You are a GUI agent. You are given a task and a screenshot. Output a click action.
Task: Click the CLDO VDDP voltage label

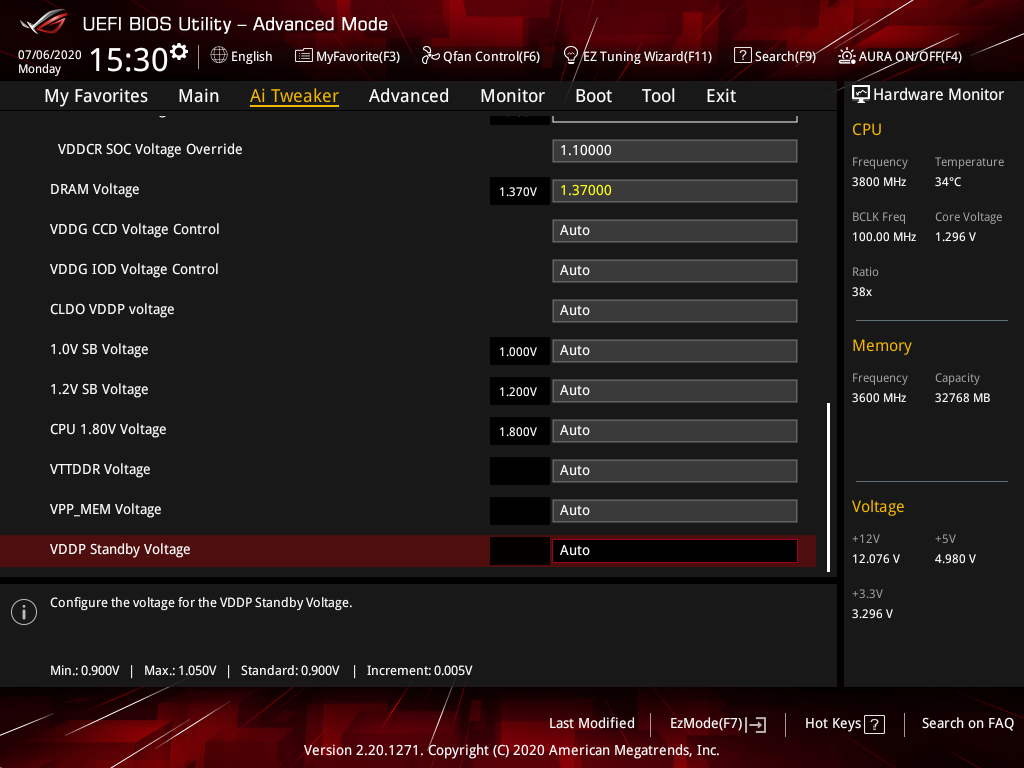click(112, 310)
